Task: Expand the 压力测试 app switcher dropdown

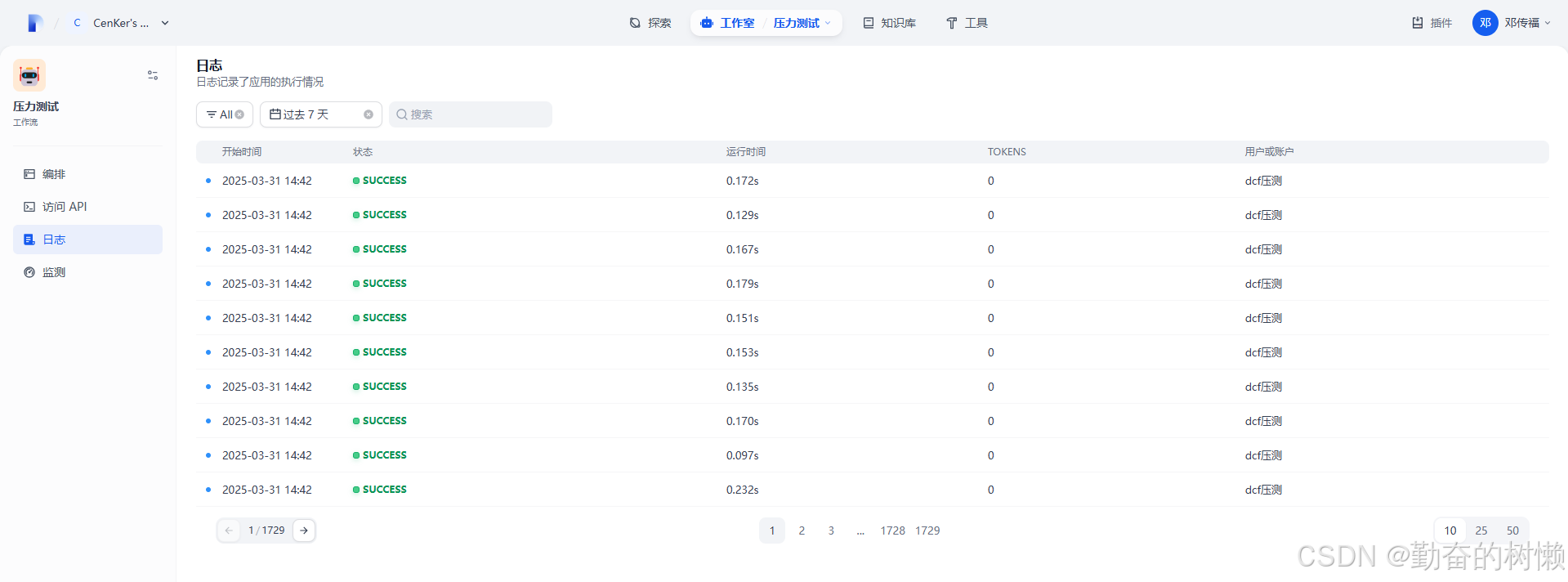Action: 828,23
